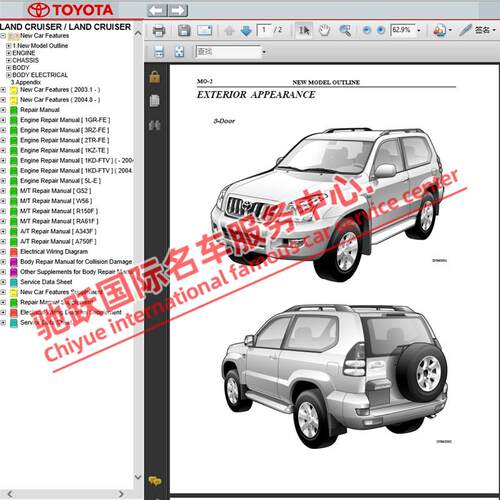The height and width of the screenshot is (500, 500).
Task: Zoom in with the plus circle button
Action: coord(381,30)
